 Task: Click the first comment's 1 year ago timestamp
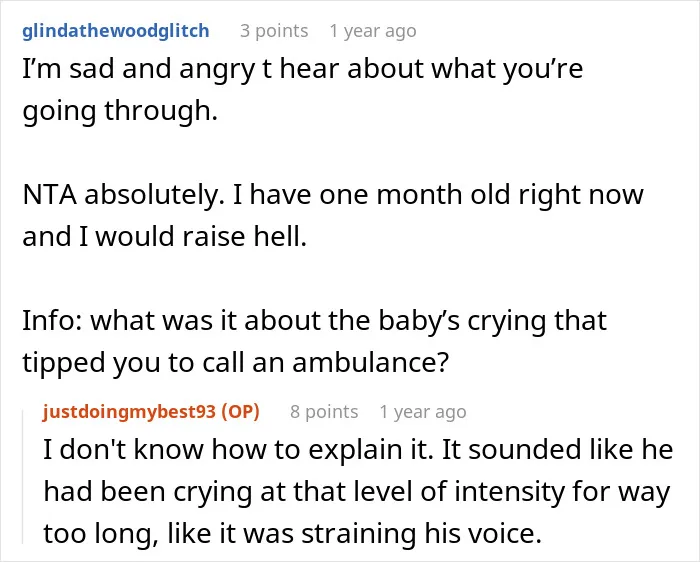(x=373, y=31)
